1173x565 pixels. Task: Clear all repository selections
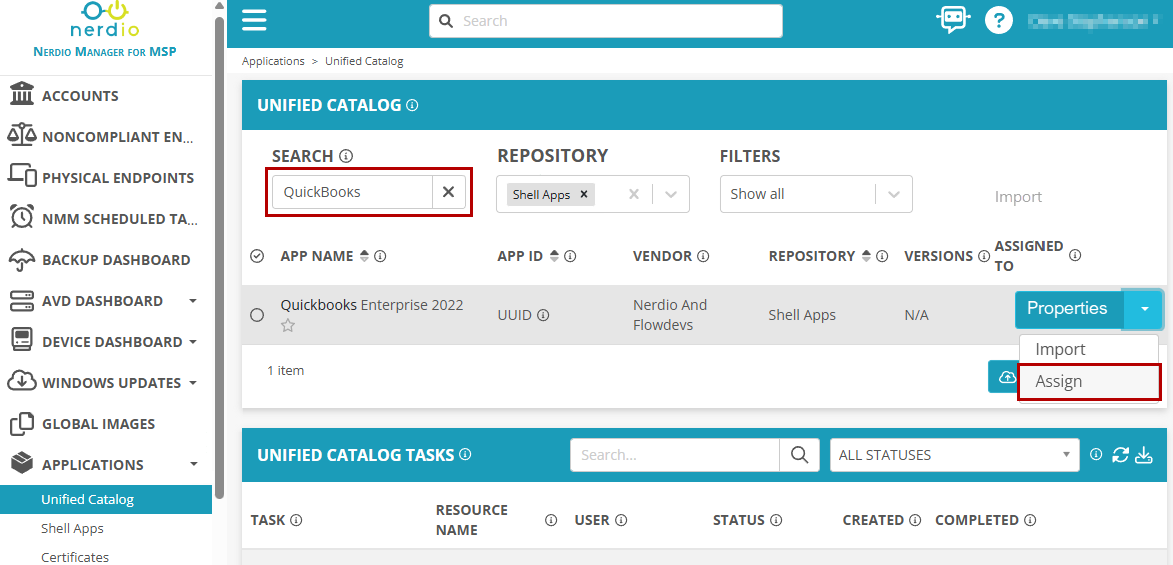(x=634, y=194)
